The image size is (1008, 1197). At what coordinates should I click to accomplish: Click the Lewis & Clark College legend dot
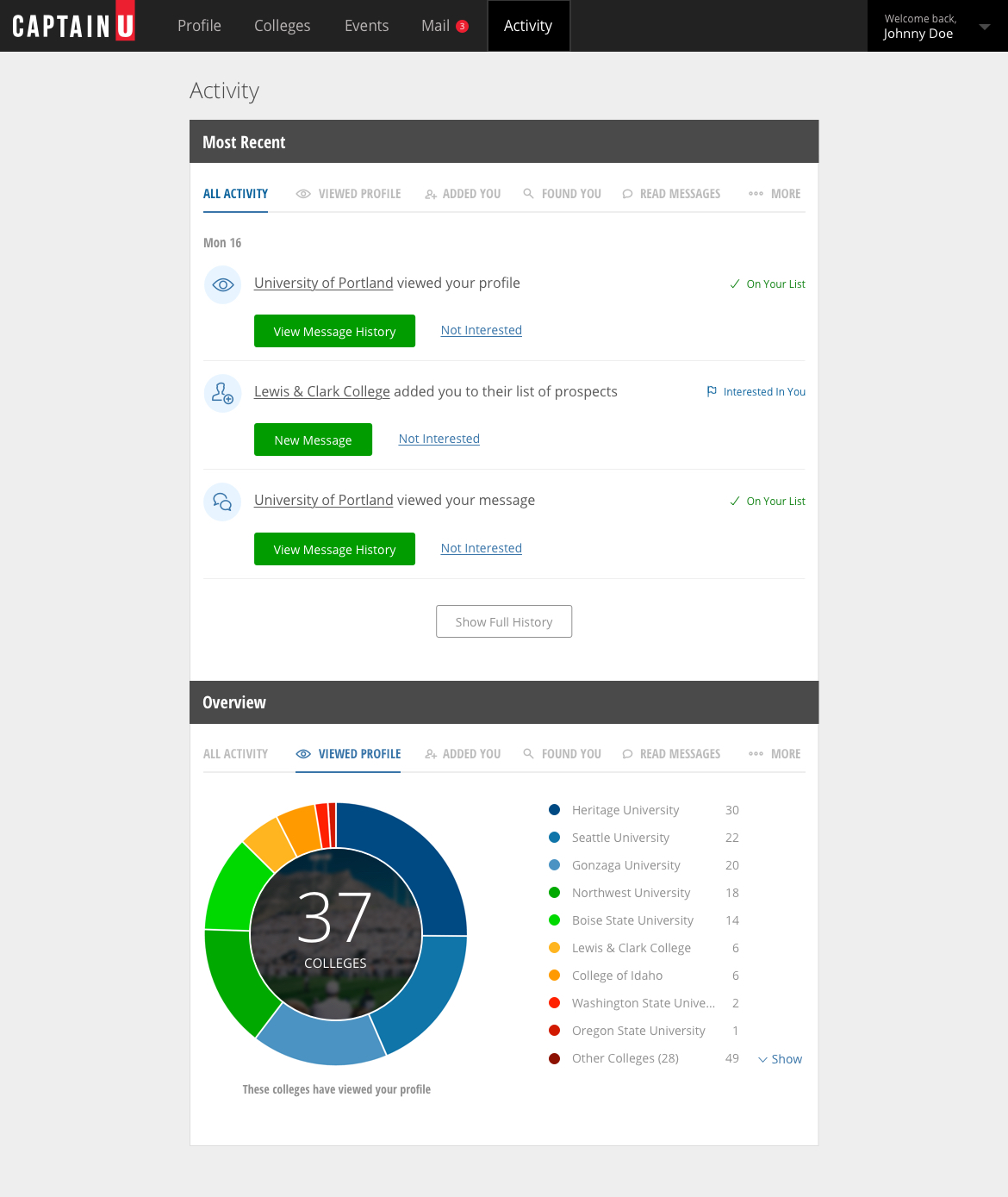[x=554, y=947]
